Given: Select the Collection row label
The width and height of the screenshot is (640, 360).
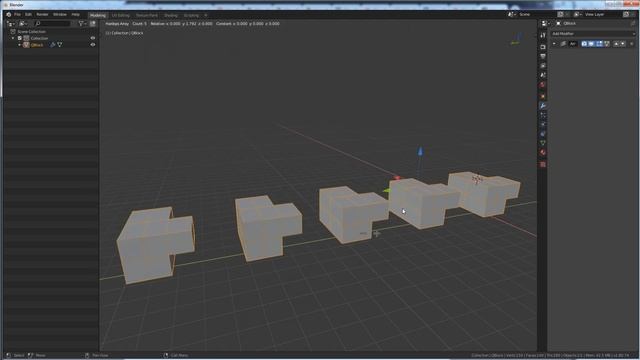Looking at the screenshot, I should [x=39, y=38].
